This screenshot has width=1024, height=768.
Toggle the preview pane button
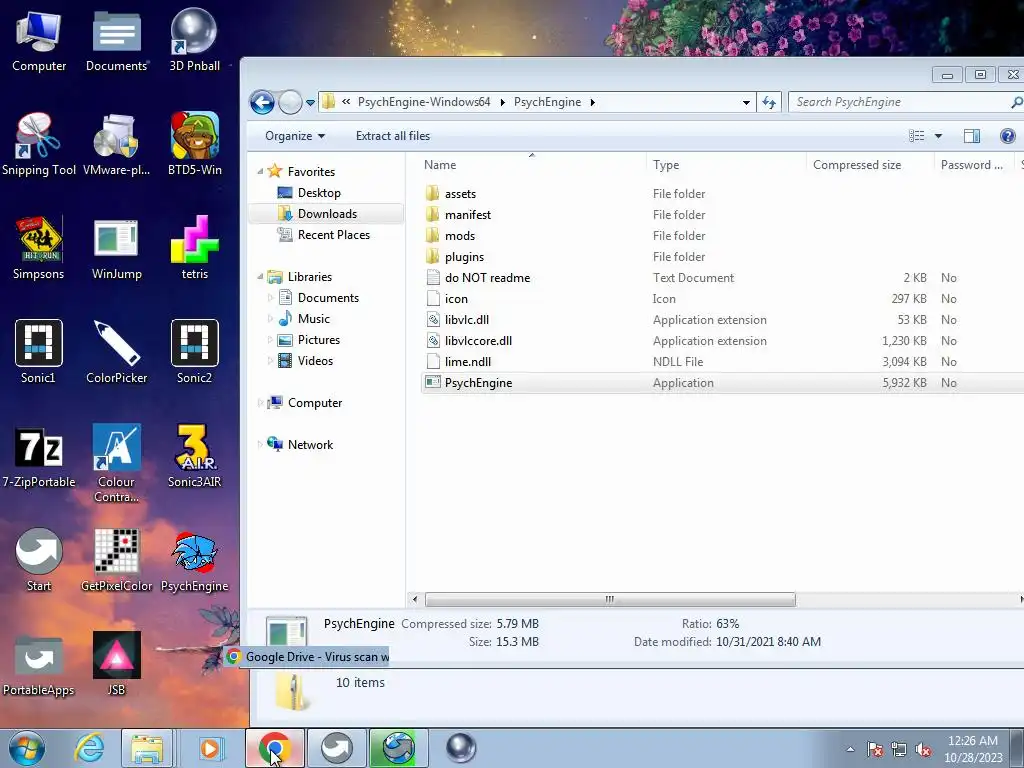(x=972, y=136)
